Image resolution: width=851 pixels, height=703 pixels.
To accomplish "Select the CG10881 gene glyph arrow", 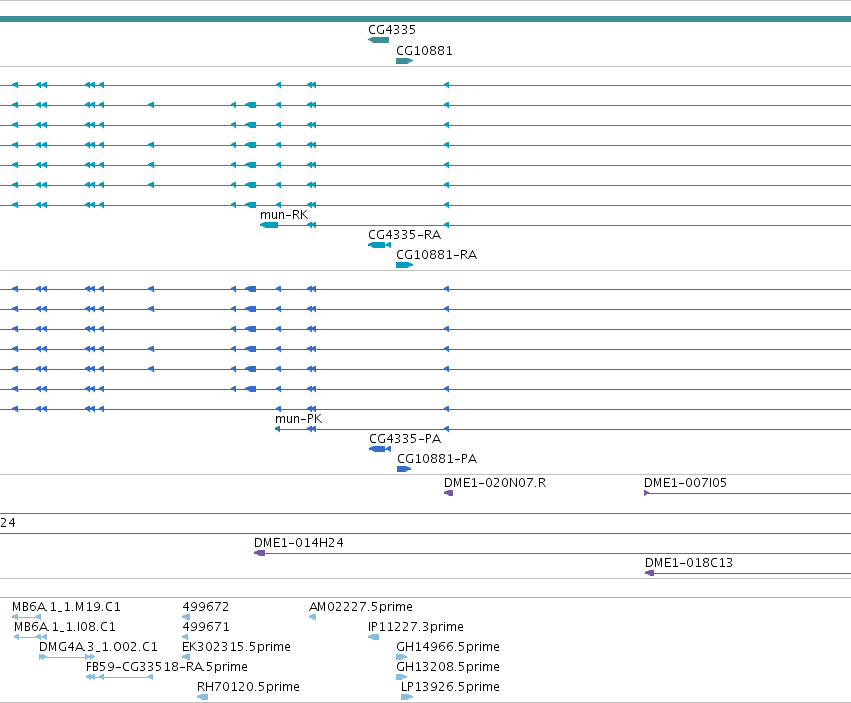I will pyautogui.click(x=405, y=61).
